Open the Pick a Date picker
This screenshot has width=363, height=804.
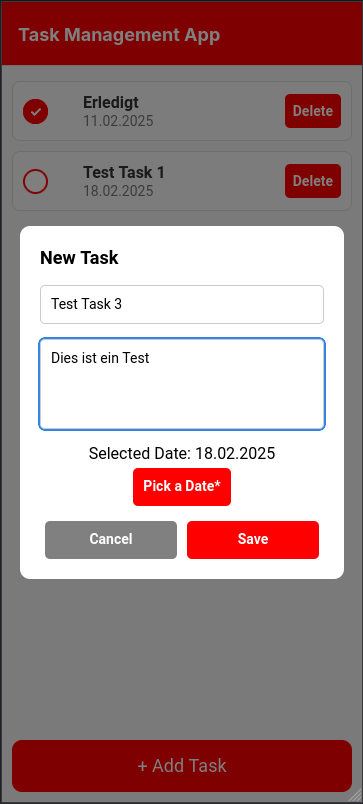click(x=182, y=487)
